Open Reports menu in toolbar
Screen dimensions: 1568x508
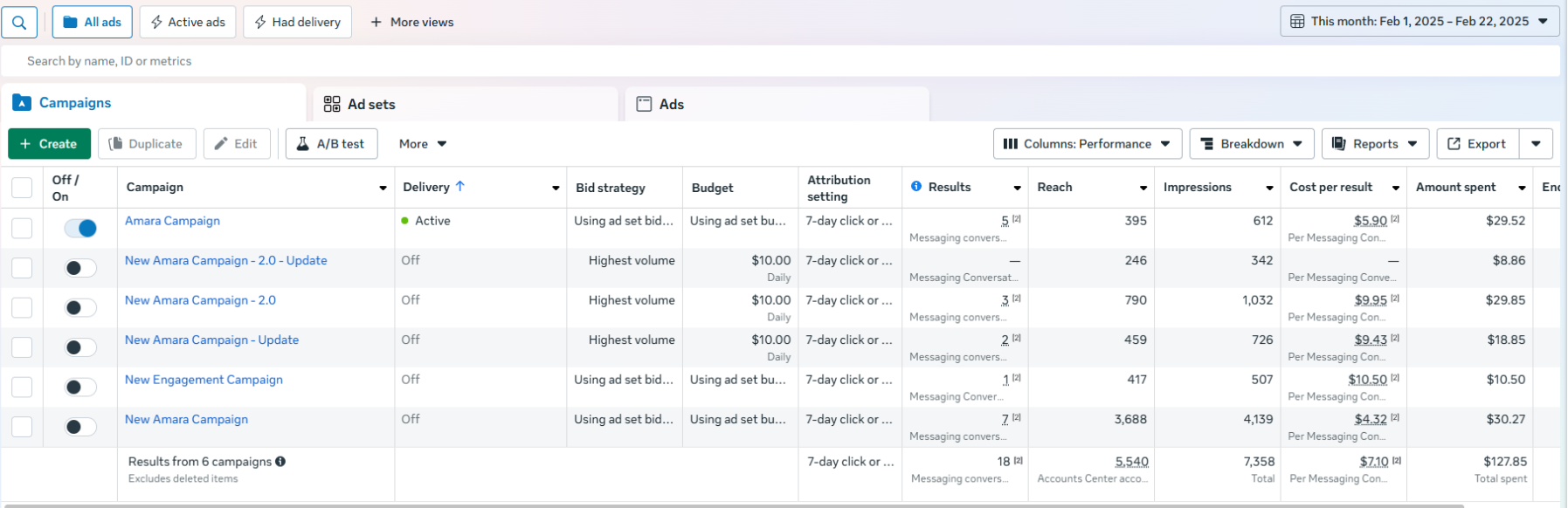1375,144
